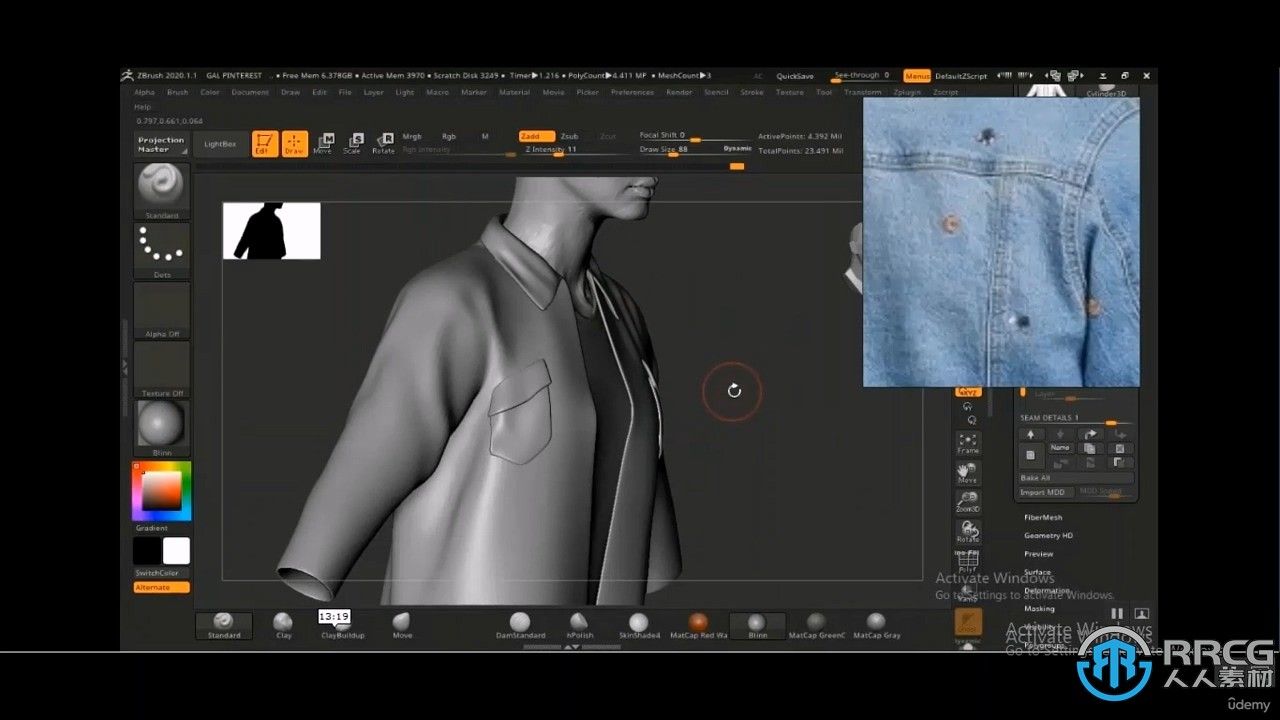Apply the MatCap Red Wax material

pos(699,626)
